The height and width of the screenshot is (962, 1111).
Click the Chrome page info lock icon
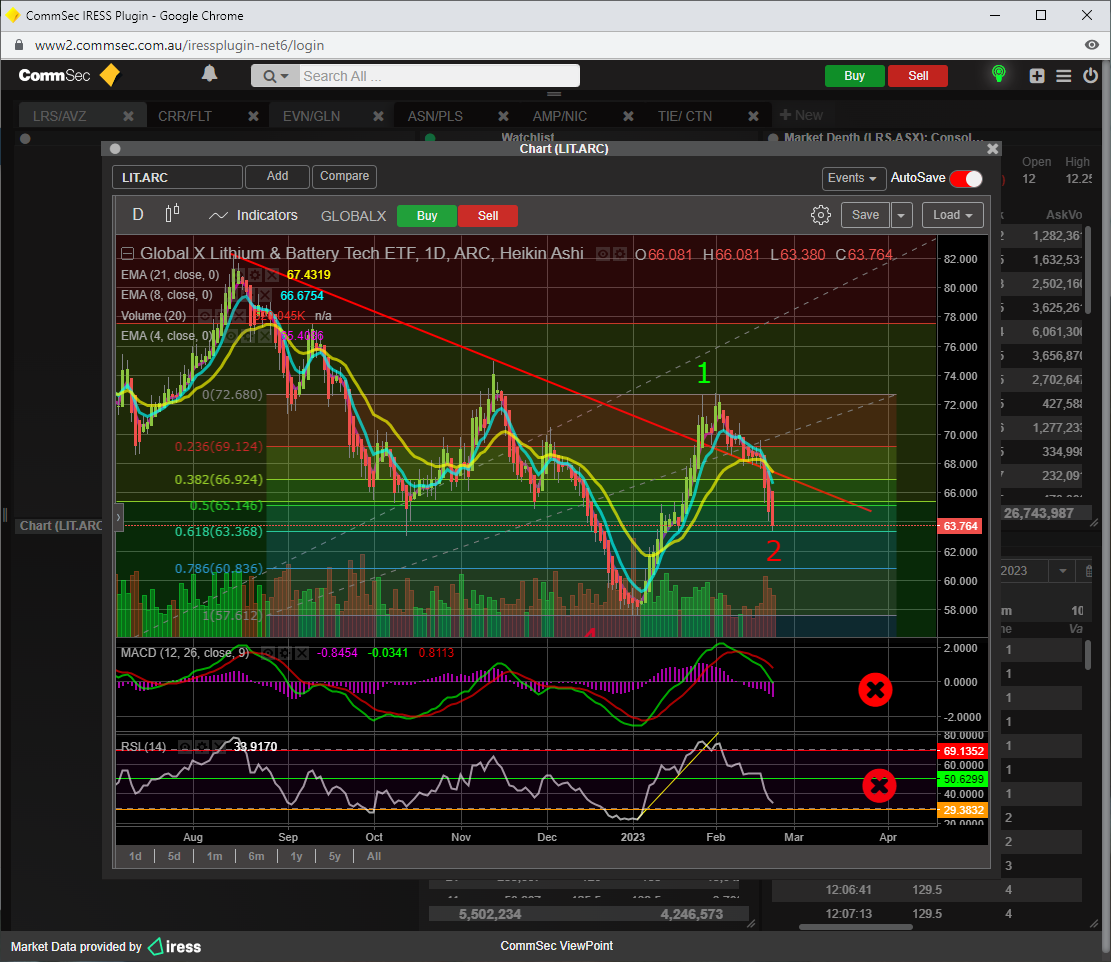(19, 45)
